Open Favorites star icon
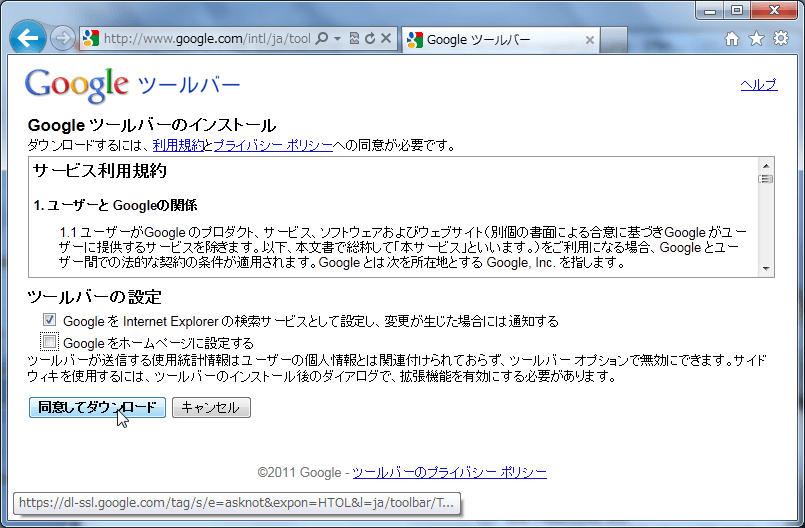The height and width of the screenshot is (528, 805). [x=756, y=39]
